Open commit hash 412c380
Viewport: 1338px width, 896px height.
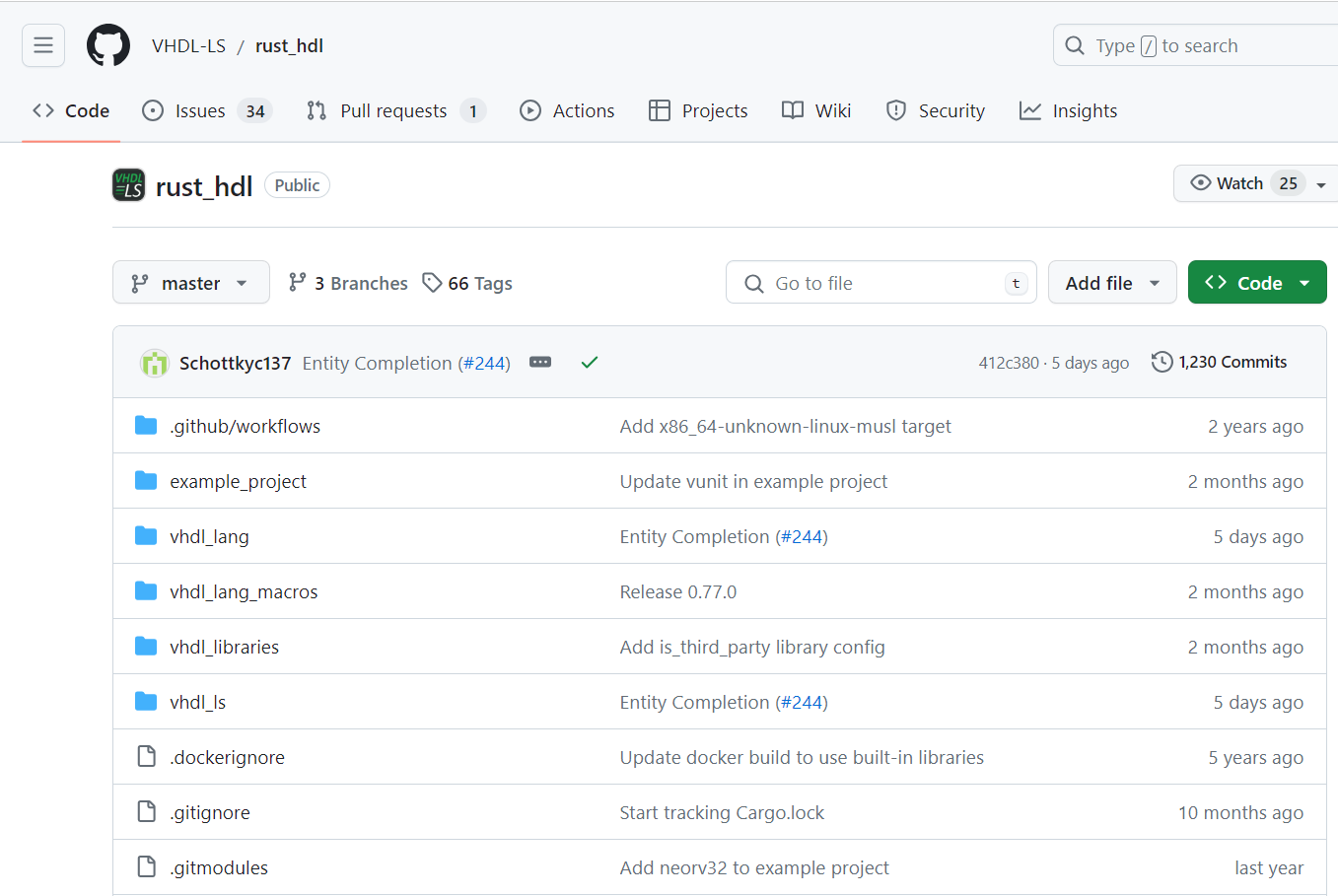point(1009,363)
